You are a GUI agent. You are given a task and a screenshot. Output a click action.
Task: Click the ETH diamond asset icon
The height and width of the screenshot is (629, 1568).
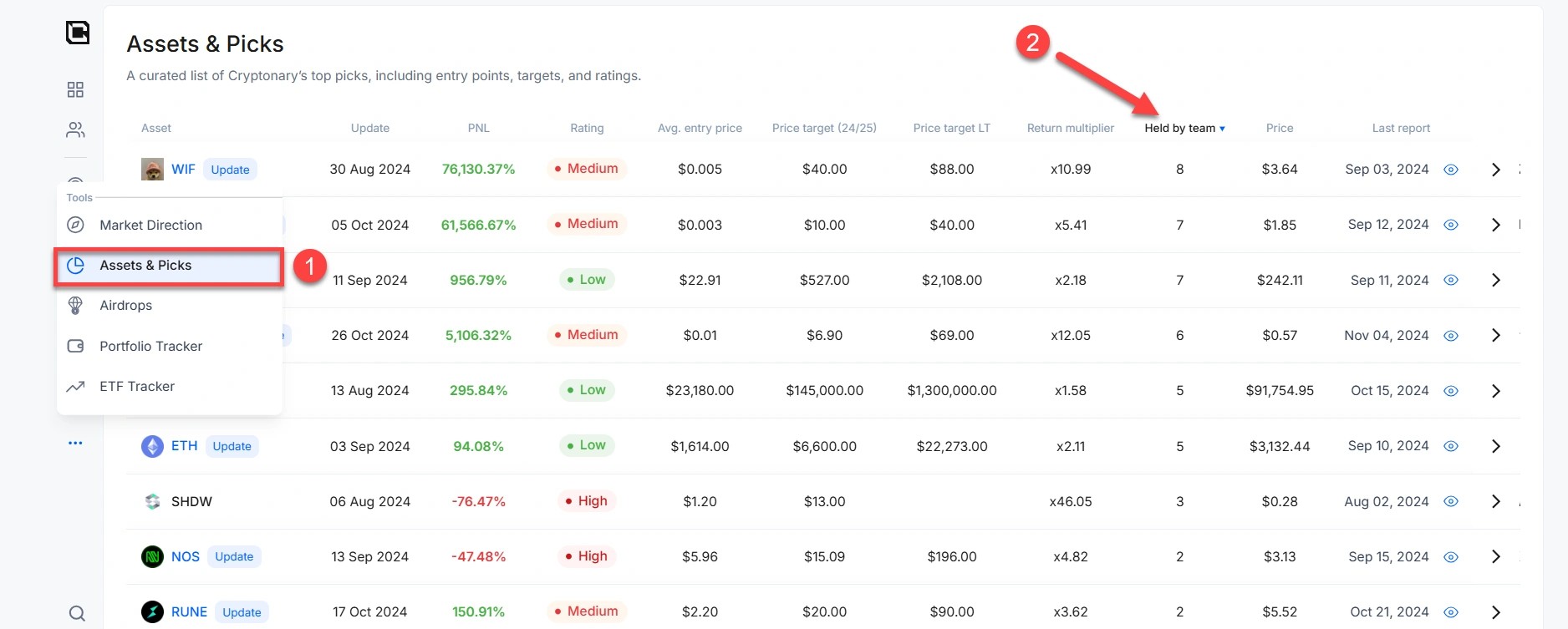152,446
